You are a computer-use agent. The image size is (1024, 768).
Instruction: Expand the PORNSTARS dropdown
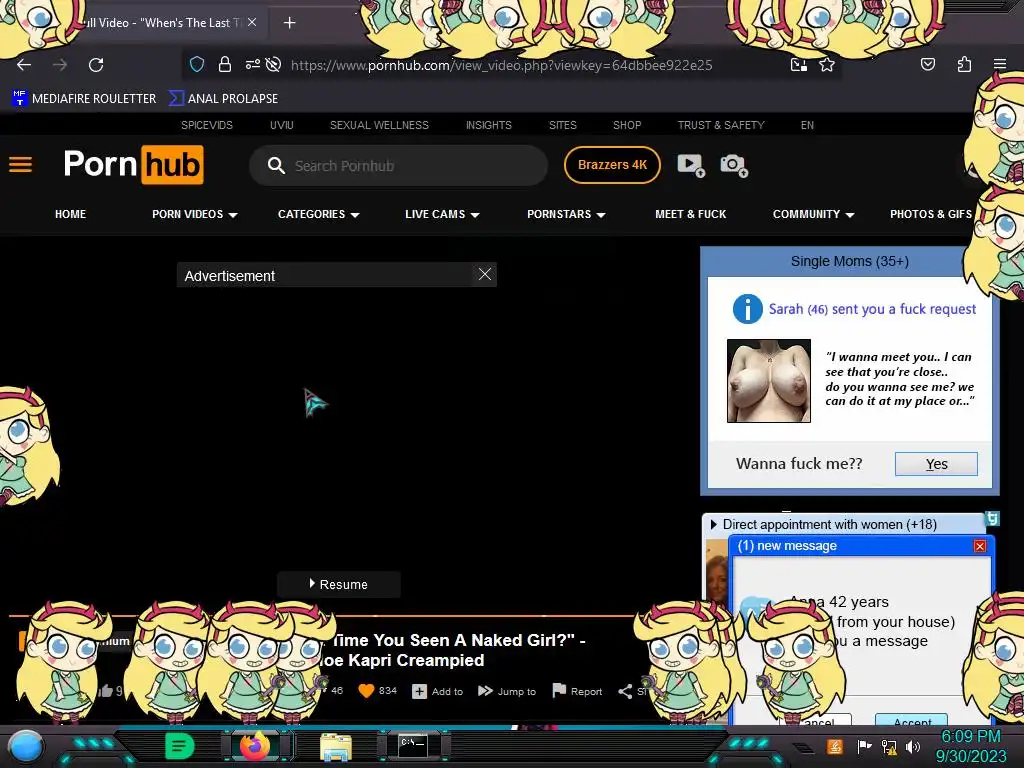[566, 214]
